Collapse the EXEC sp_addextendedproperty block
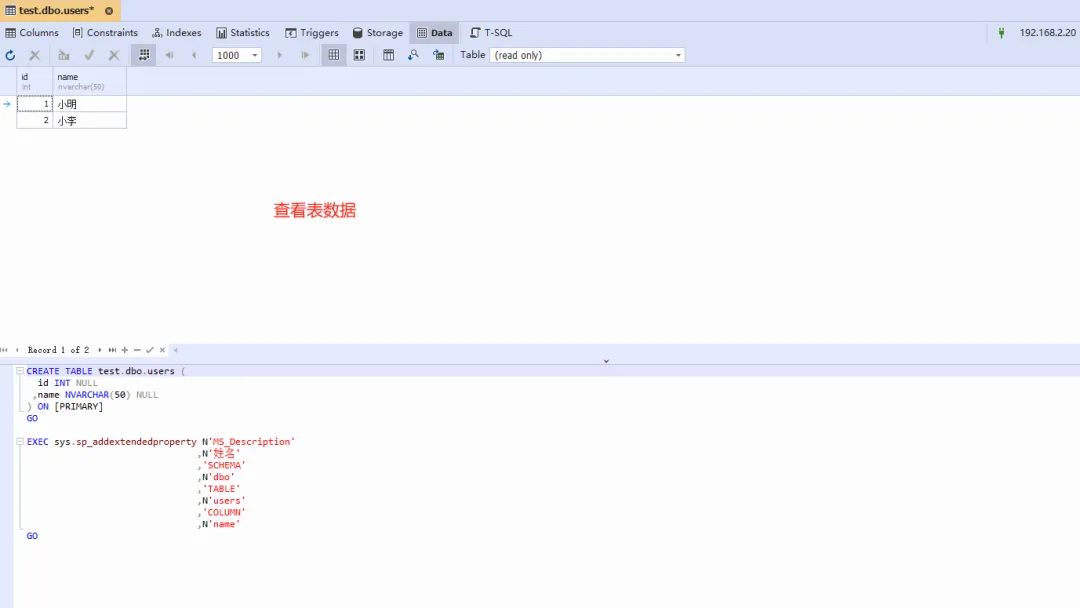Screen dimensions: 1080x608 click(20, 442)
